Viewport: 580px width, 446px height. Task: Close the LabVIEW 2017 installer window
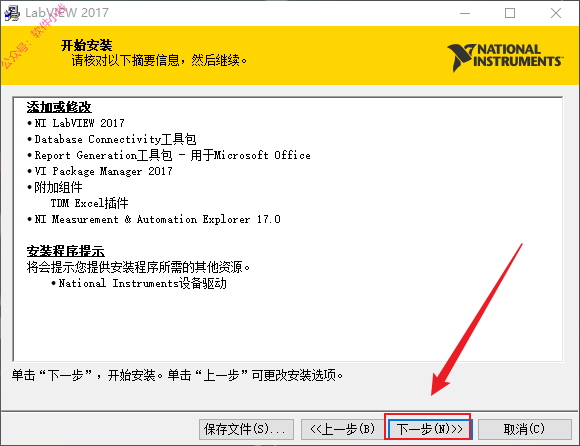pos(556,13)
